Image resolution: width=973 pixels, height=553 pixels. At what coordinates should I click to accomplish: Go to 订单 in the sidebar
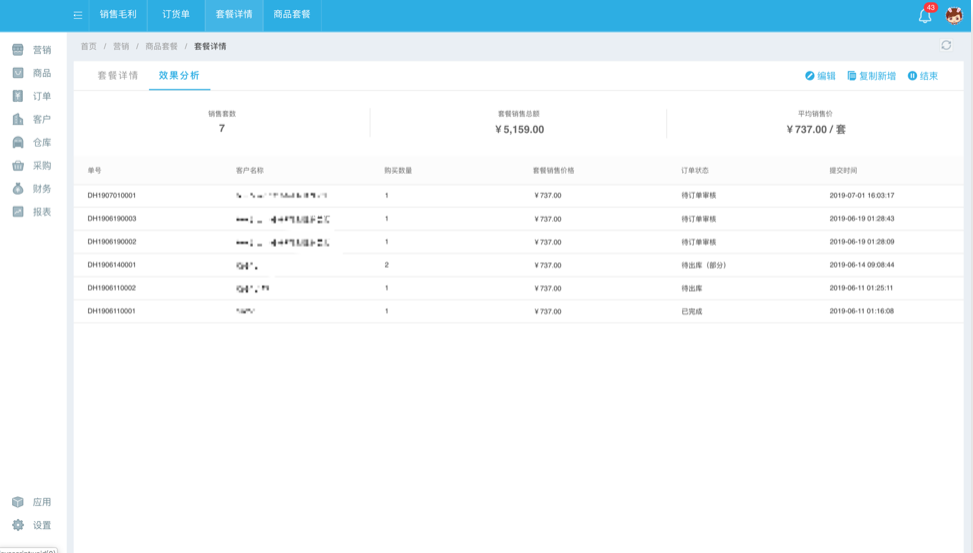(32, 96)
